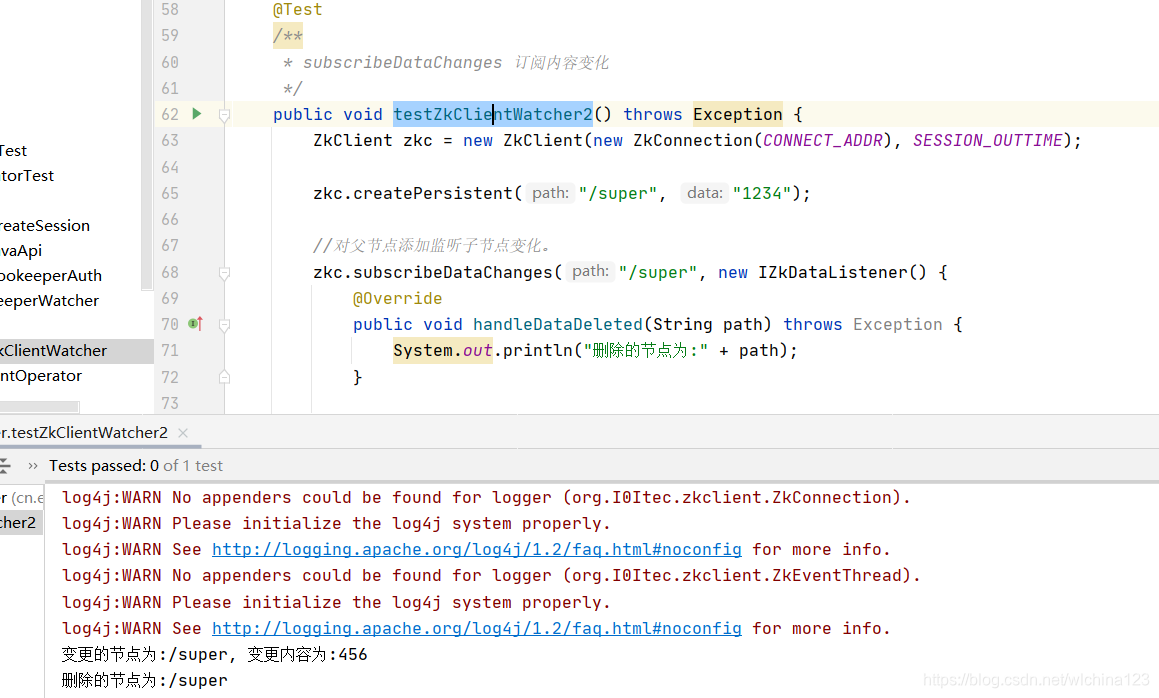Open first log4j noconfig FAQ link
This screenshot has height=698, width=1159.
[477, 549]
